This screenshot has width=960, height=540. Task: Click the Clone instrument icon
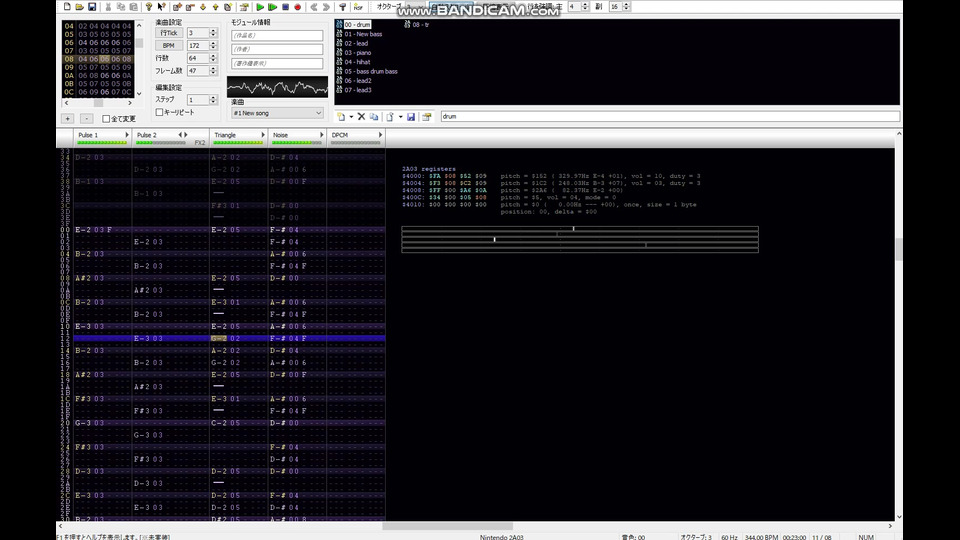pos(373,116)
